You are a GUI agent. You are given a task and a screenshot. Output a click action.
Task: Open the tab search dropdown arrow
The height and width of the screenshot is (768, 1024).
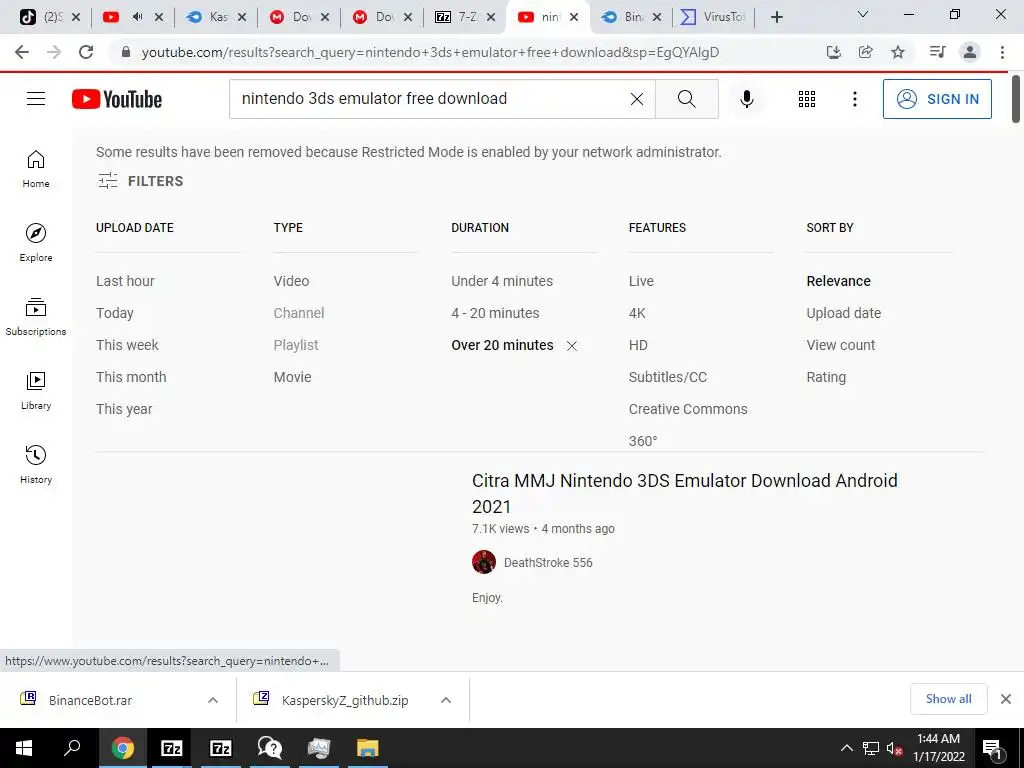click(863, 14)
